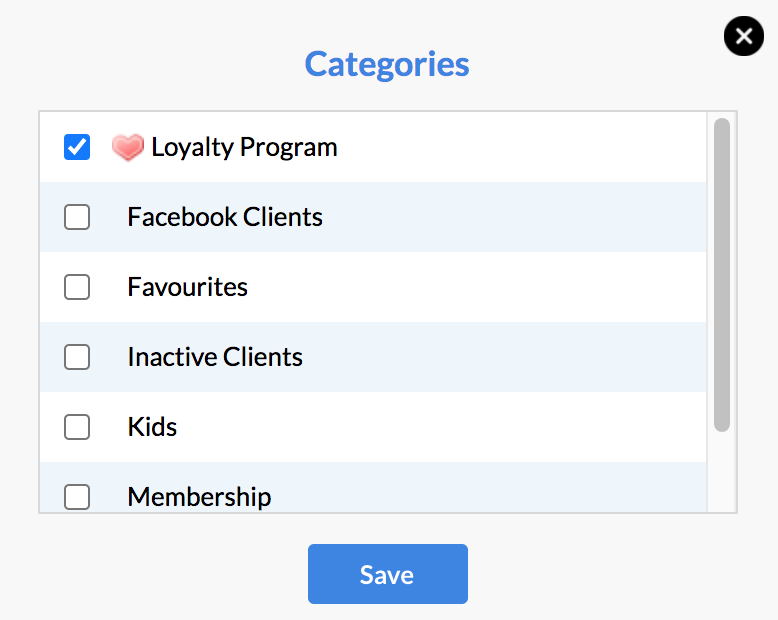Screen dimensions: 778x620
Task: Click the Inactive Clients category name
Action: click(215, 357)
